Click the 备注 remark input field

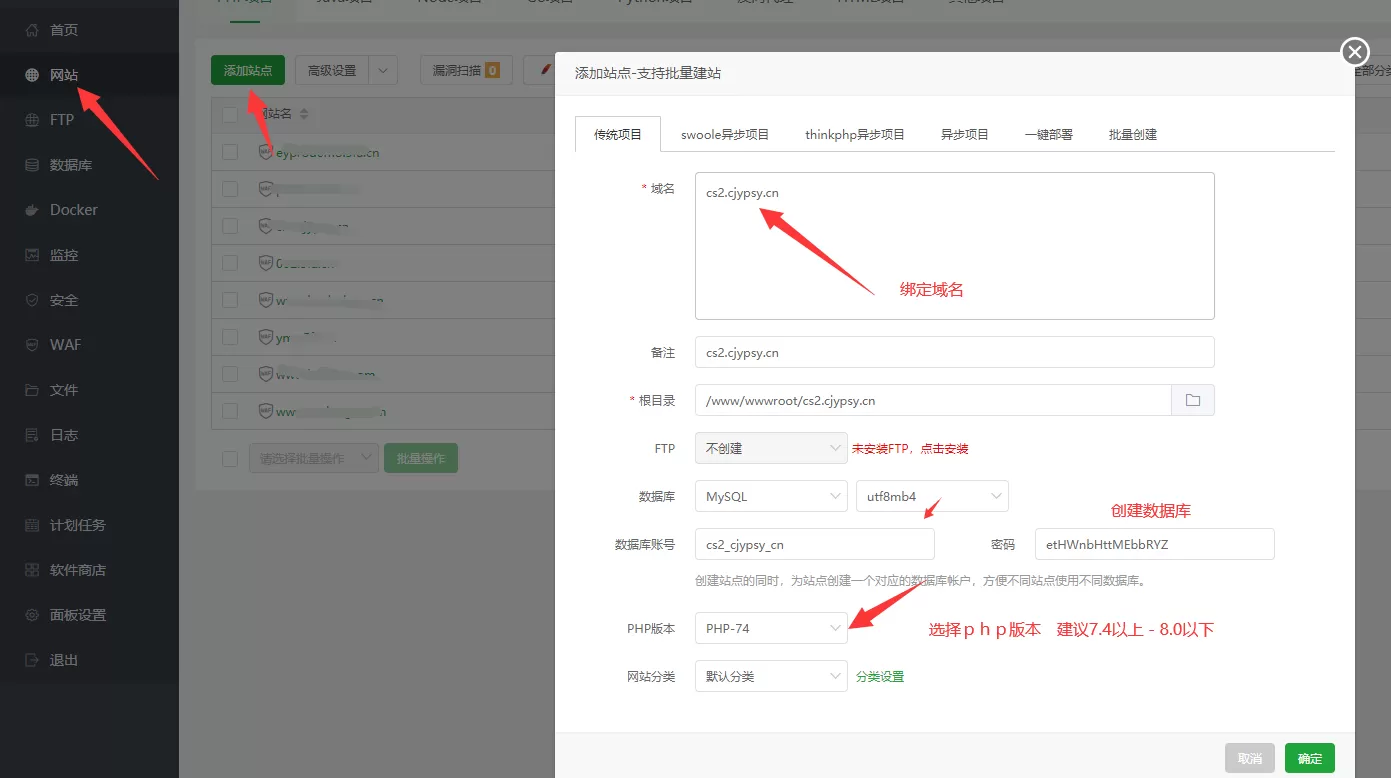pyautogui.click(x=955, y=352)
